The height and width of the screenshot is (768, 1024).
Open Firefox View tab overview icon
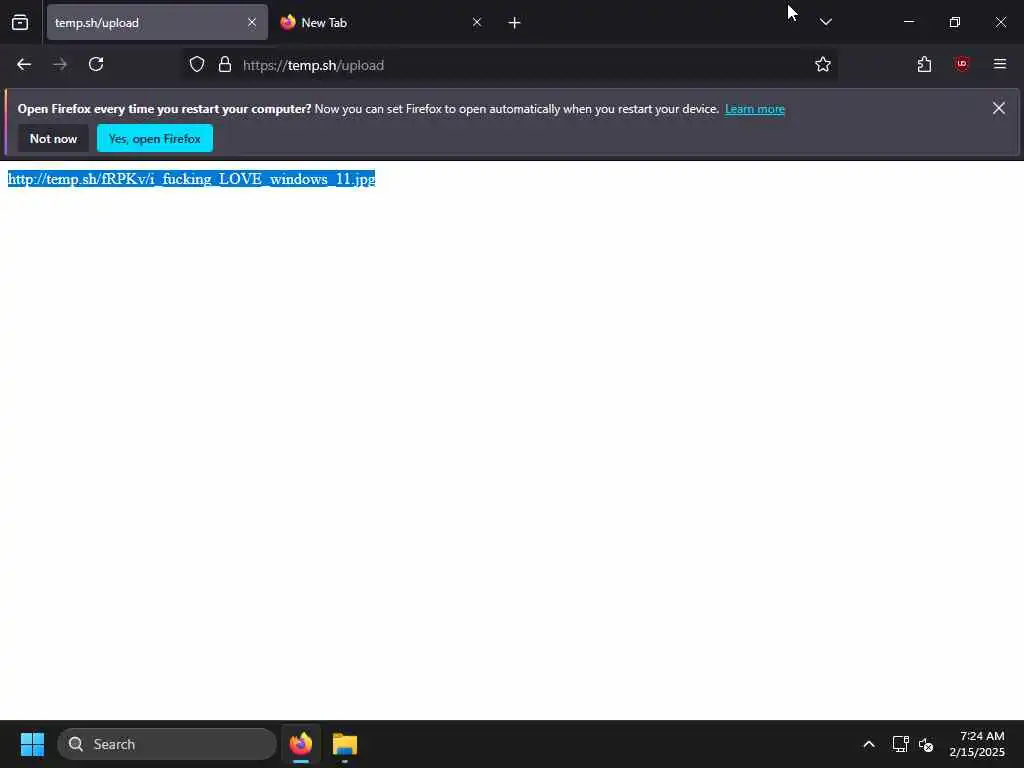pos(20,23)
